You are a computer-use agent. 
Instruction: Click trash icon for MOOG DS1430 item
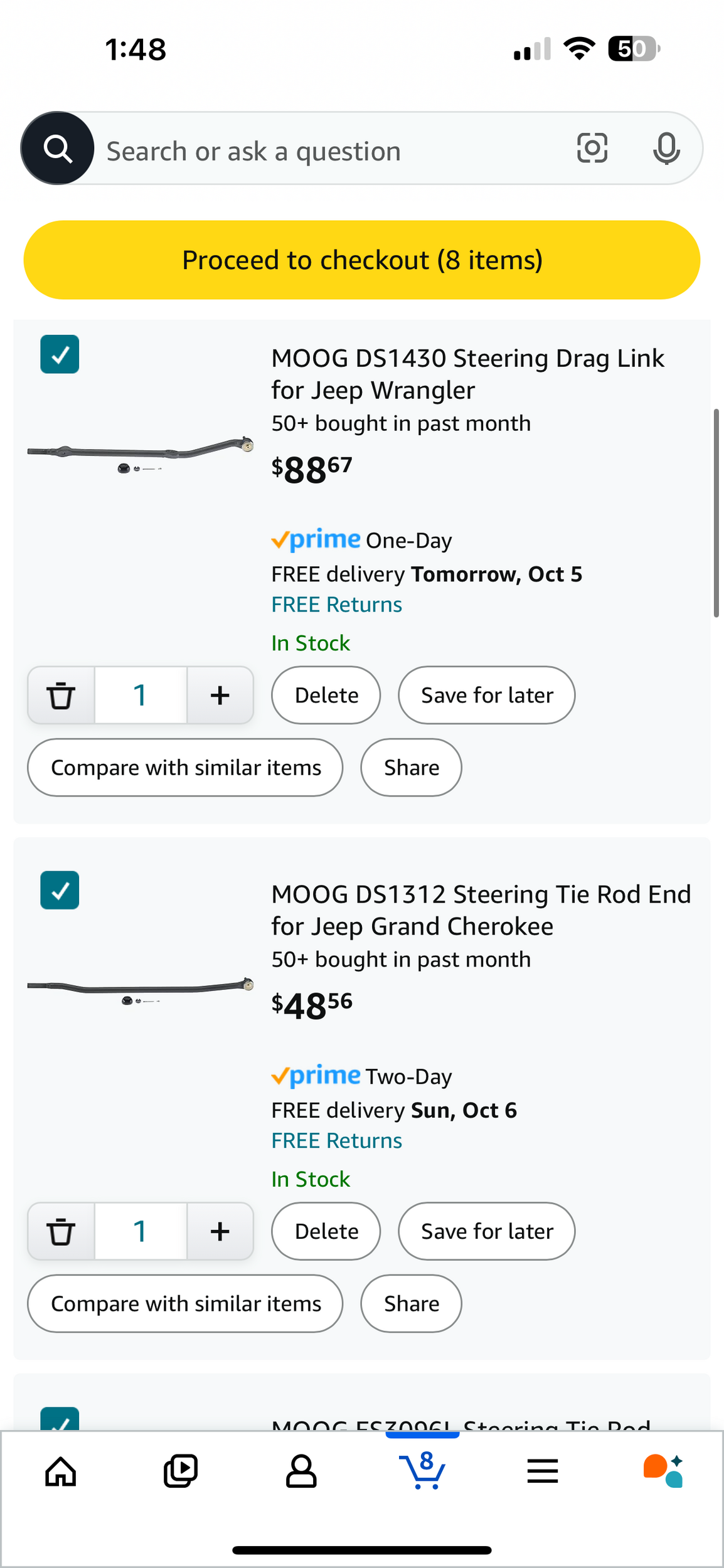coord(61,695)
